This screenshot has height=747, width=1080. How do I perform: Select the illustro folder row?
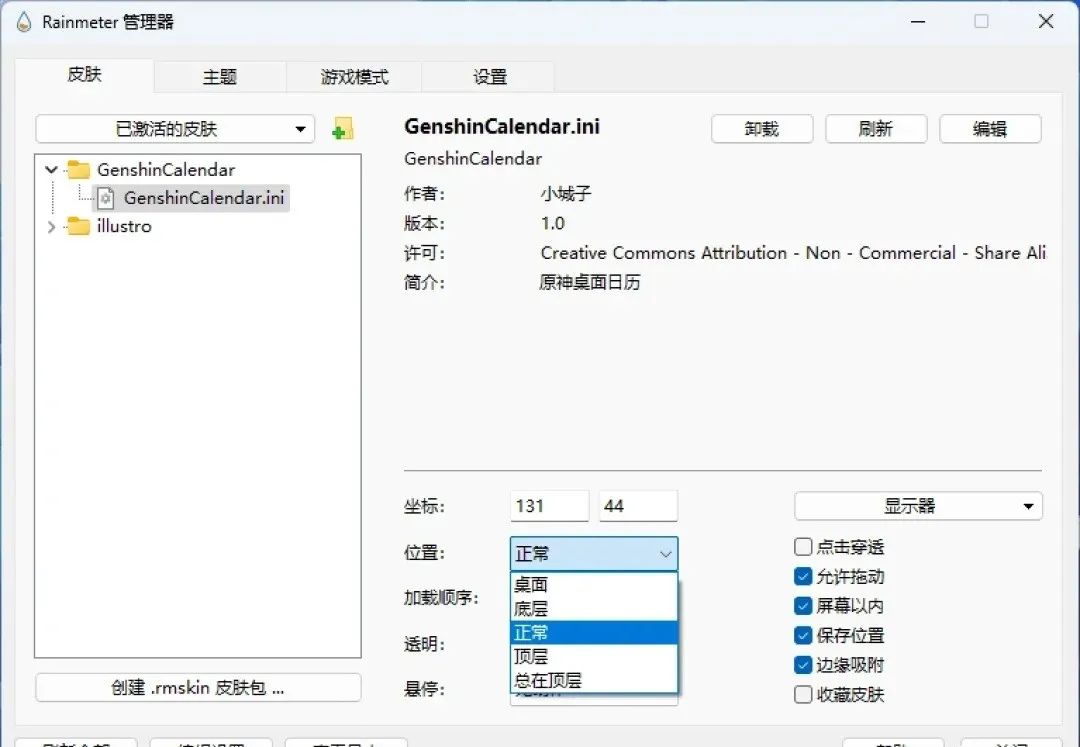click(124, 226)
